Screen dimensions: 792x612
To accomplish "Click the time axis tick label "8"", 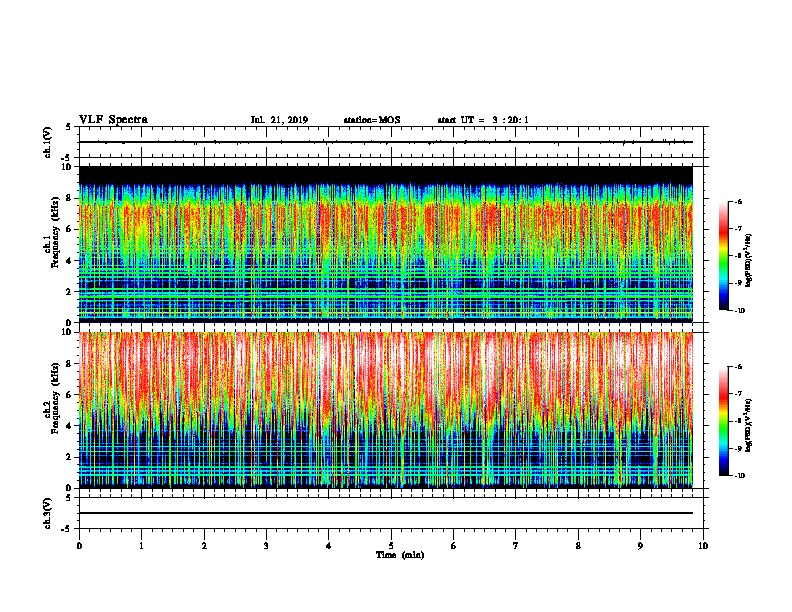I will click(578, 546).
